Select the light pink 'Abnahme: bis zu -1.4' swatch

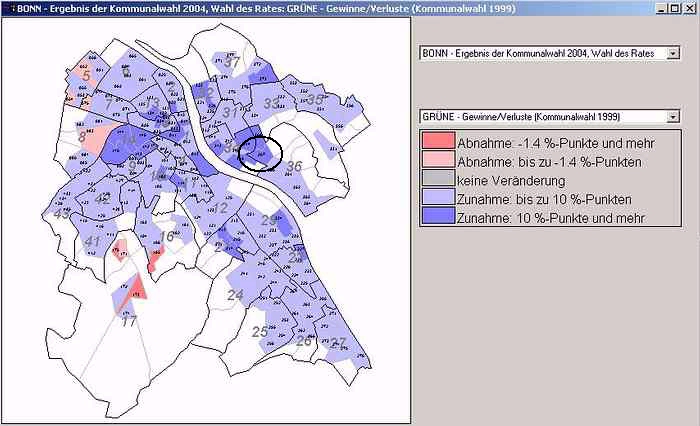point(437,159)
